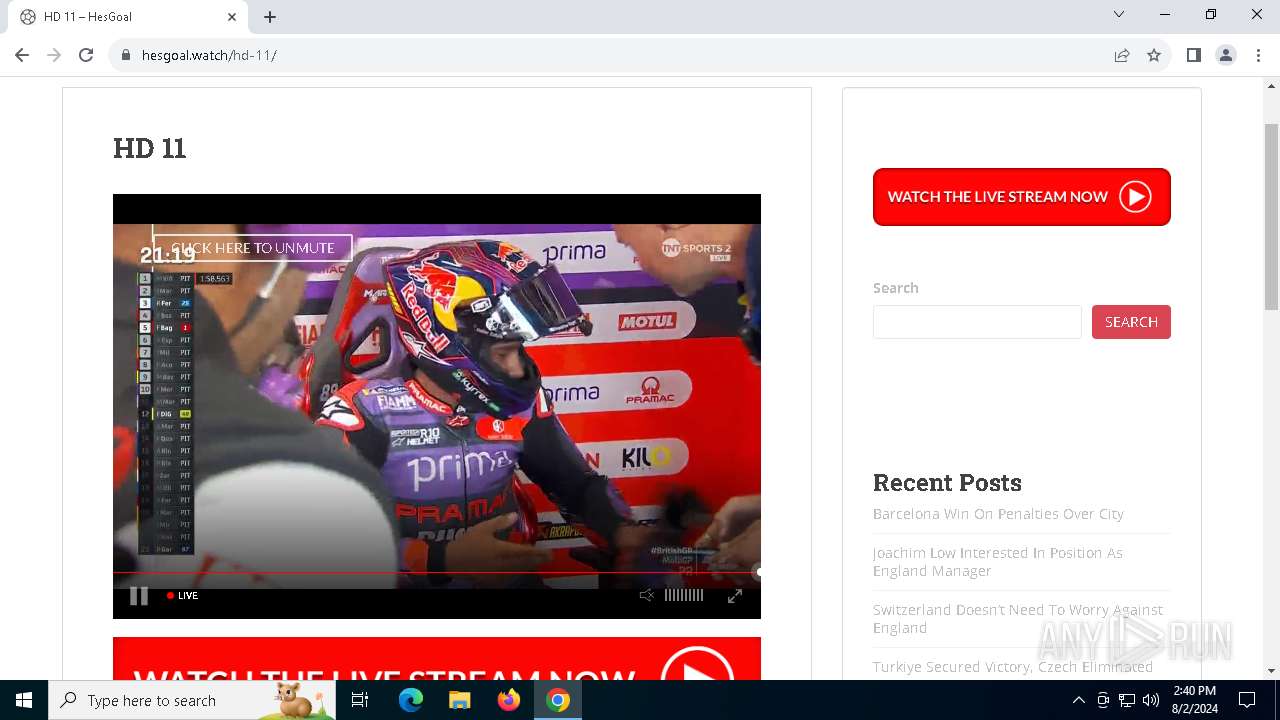
Task: Show hidden system tray icons
Action: click(1078, 700)
